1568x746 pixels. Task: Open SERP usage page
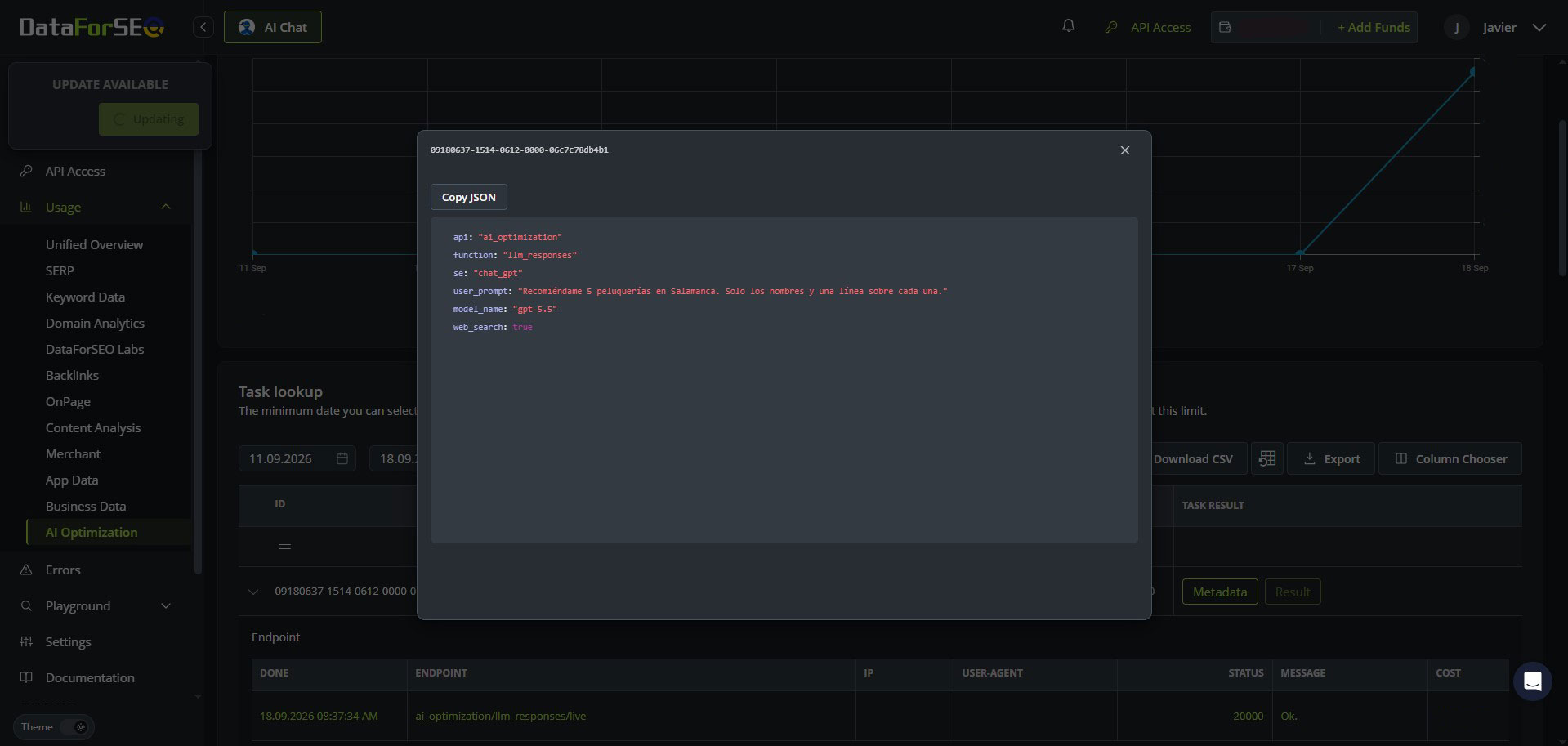tap(60, 270)
